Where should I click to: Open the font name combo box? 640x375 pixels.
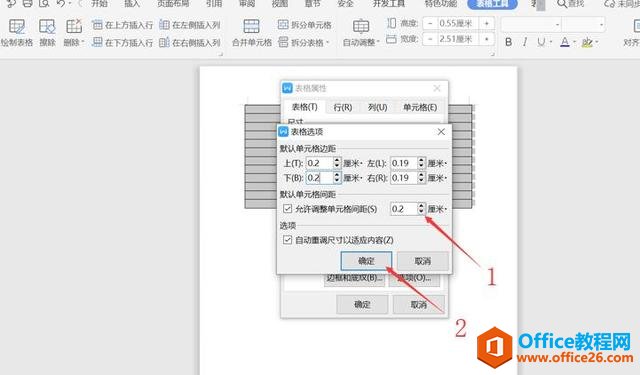click(x=531, y=25)
